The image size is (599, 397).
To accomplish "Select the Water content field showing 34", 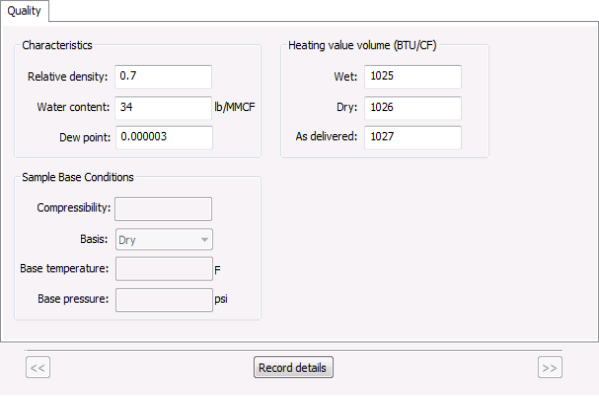I will tap(163, 107).
